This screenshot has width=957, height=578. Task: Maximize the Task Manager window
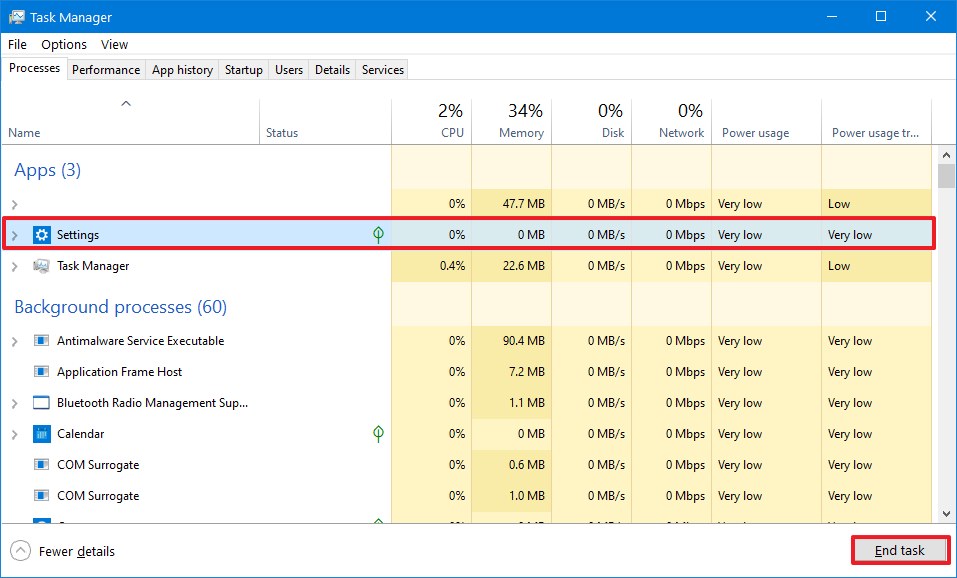(x=881, y=16)
